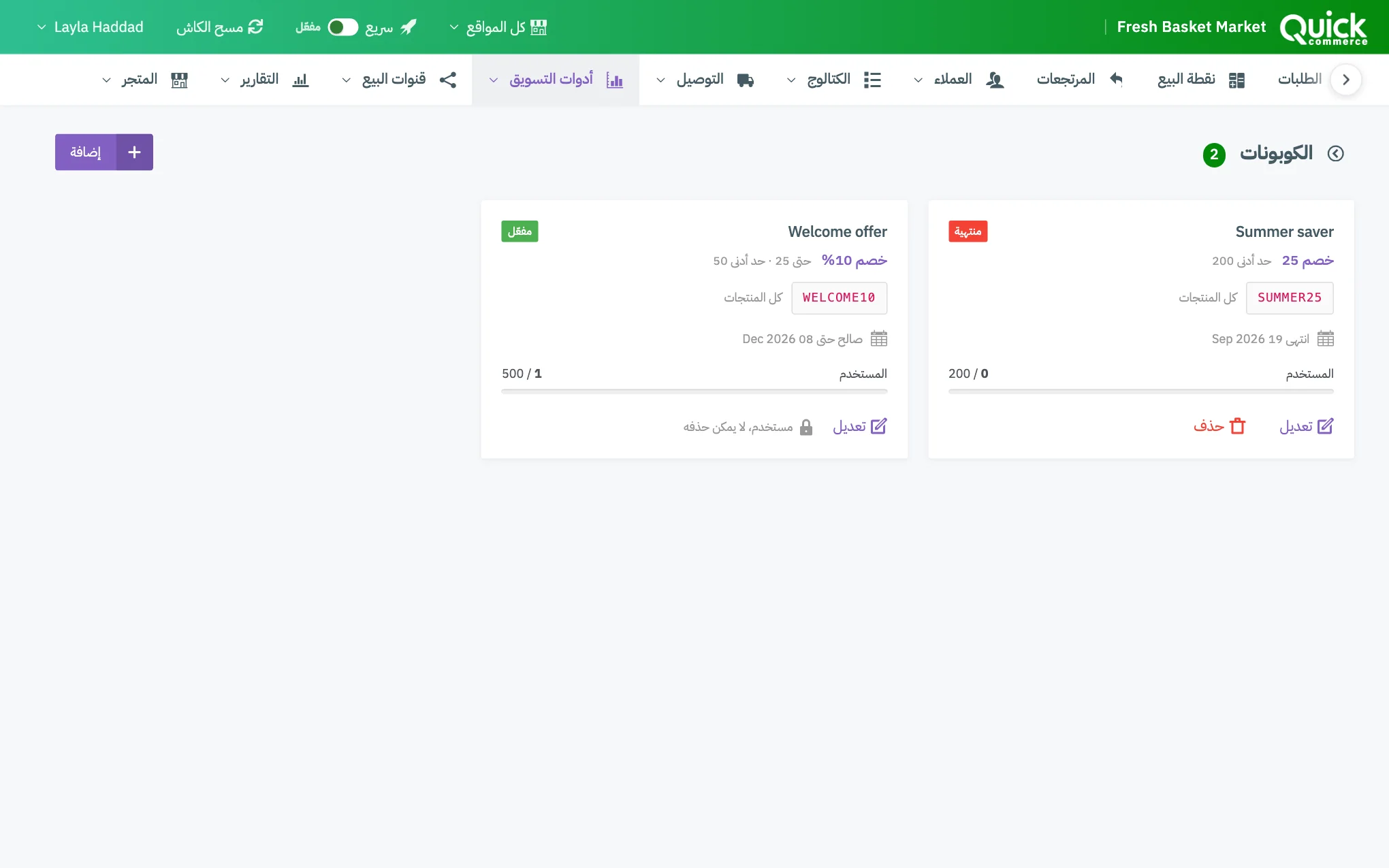Click the truck icon for التوصيل
Viewport: 1389px width, 868px height.
(746, 80)
